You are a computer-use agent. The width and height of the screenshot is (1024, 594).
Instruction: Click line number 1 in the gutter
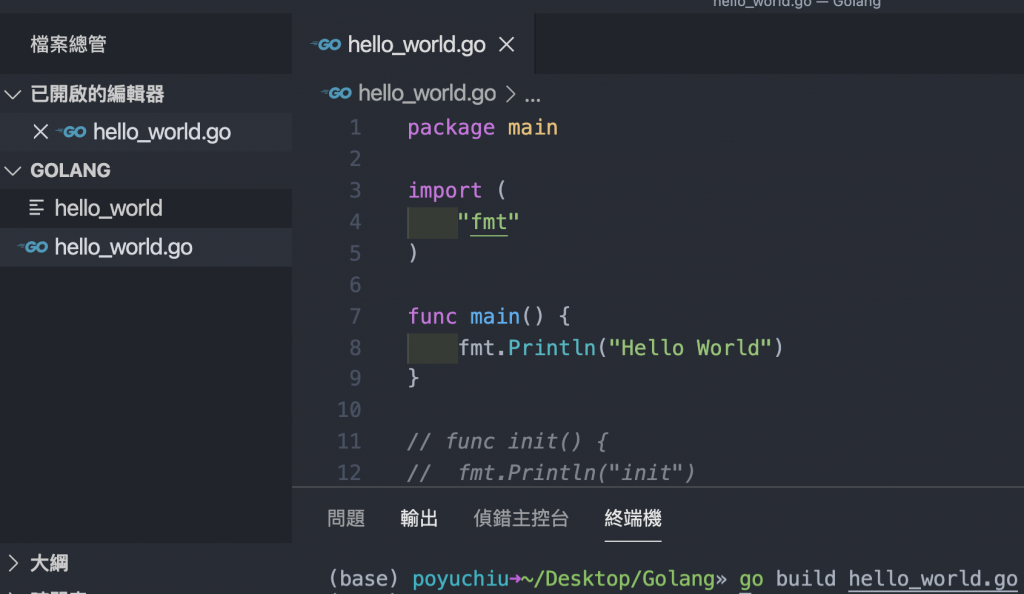(x=355, y=127)
